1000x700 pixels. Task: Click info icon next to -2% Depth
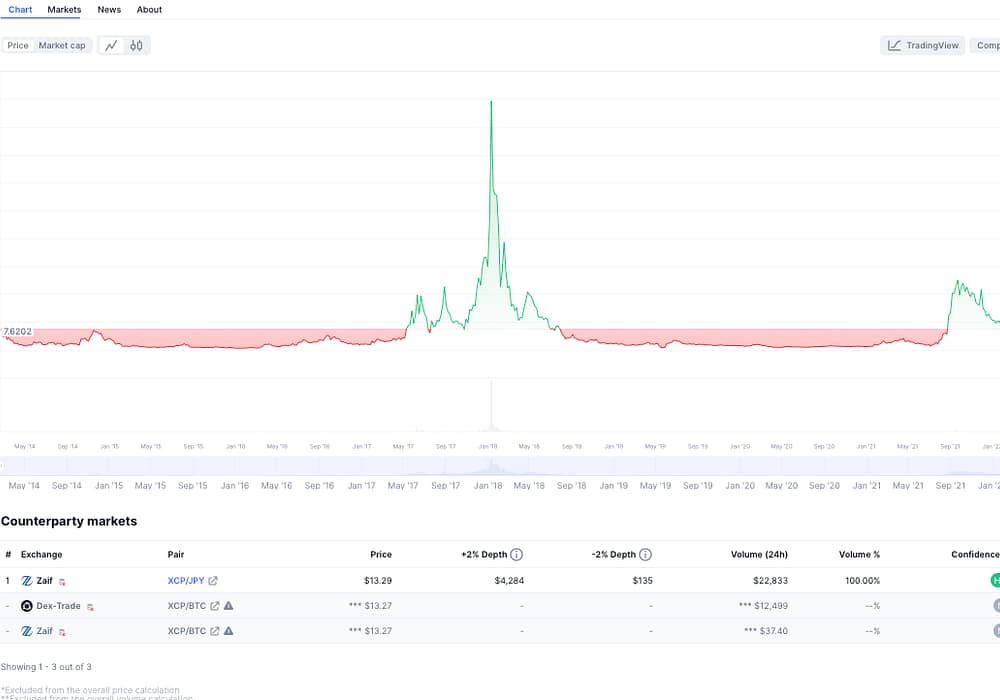pos(645,554)
